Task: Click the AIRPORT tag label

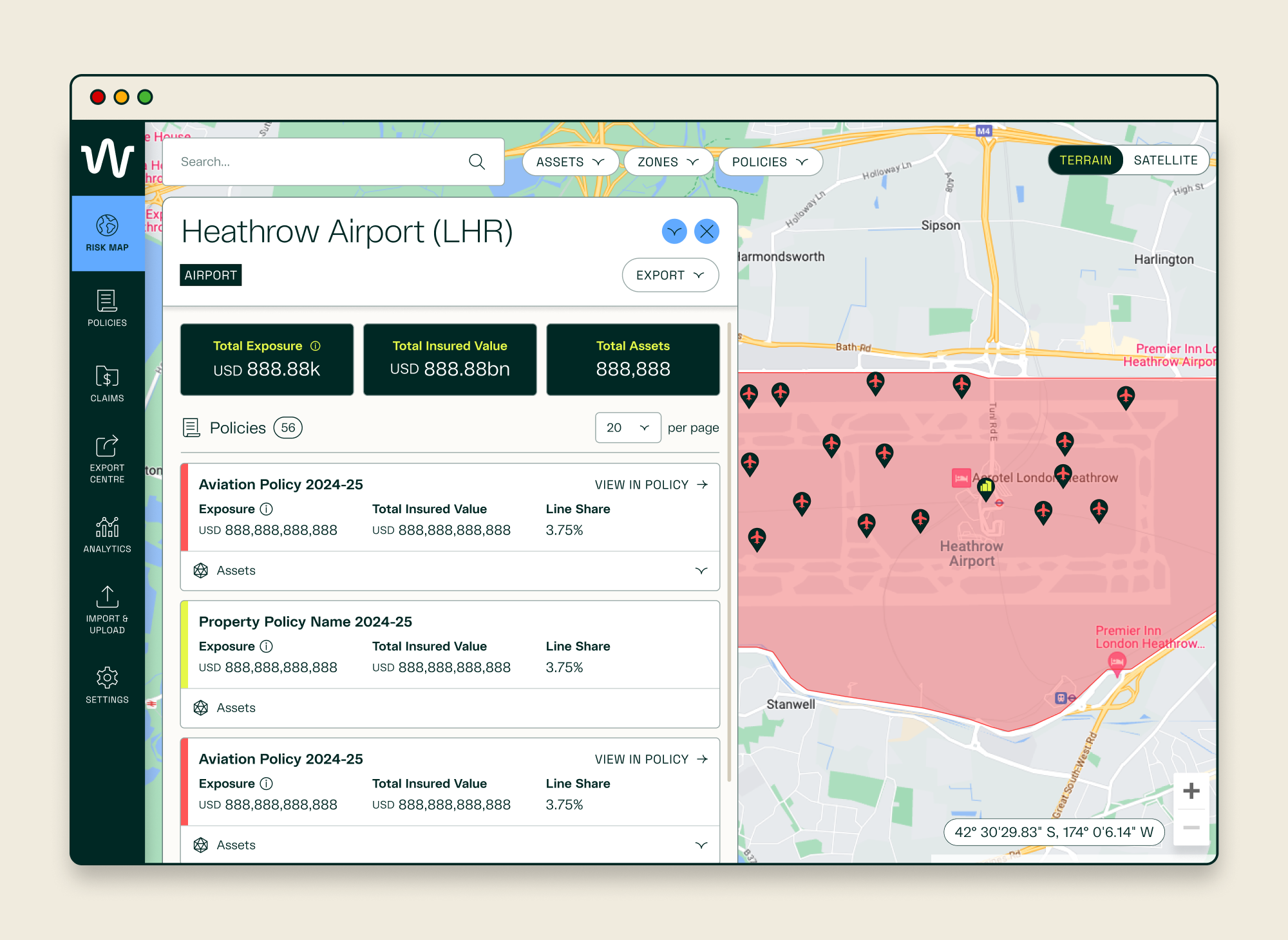Action: pyautogui.click(x=211, y=275)
